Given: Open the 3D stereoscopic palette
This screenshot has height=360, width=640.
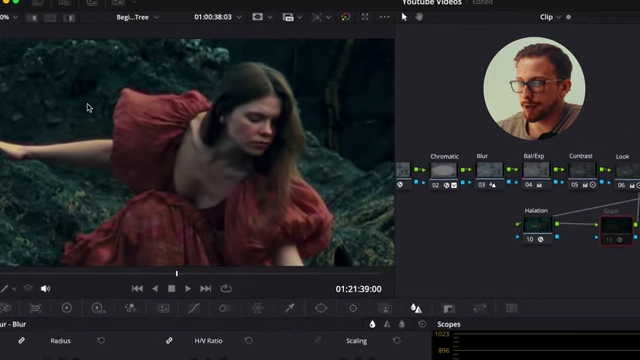Looking at the screenshot, I should [x=511, y=308].
